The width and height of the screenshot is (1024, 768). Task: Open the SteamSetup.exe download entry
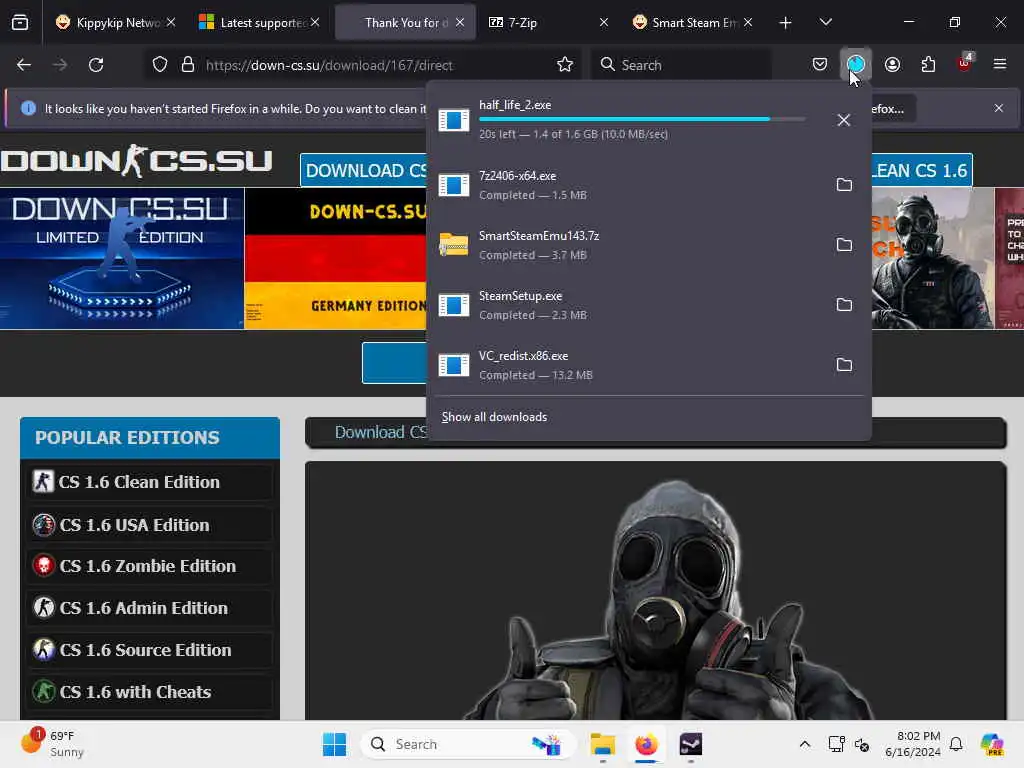coord(627,305)
